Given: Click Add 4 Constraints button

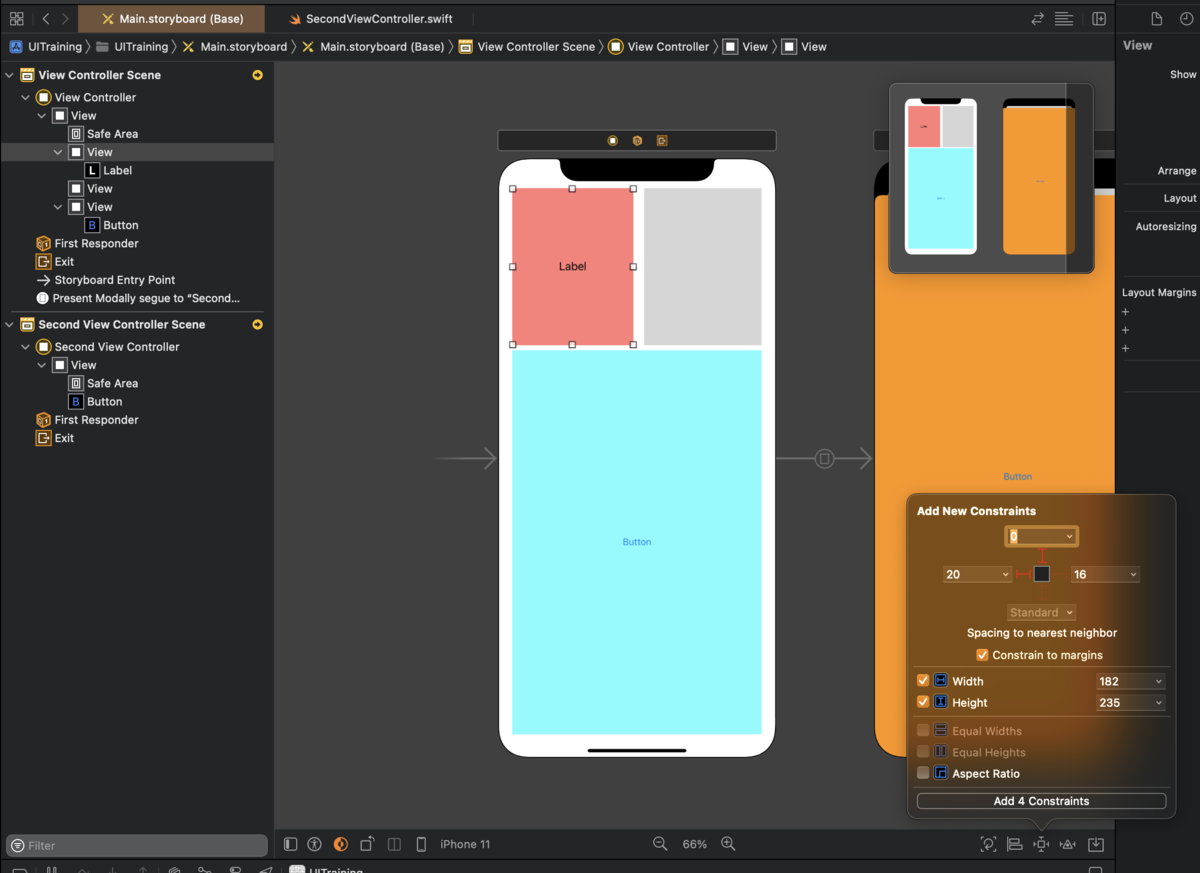Looking at the screenshot, I should 1041,801.
